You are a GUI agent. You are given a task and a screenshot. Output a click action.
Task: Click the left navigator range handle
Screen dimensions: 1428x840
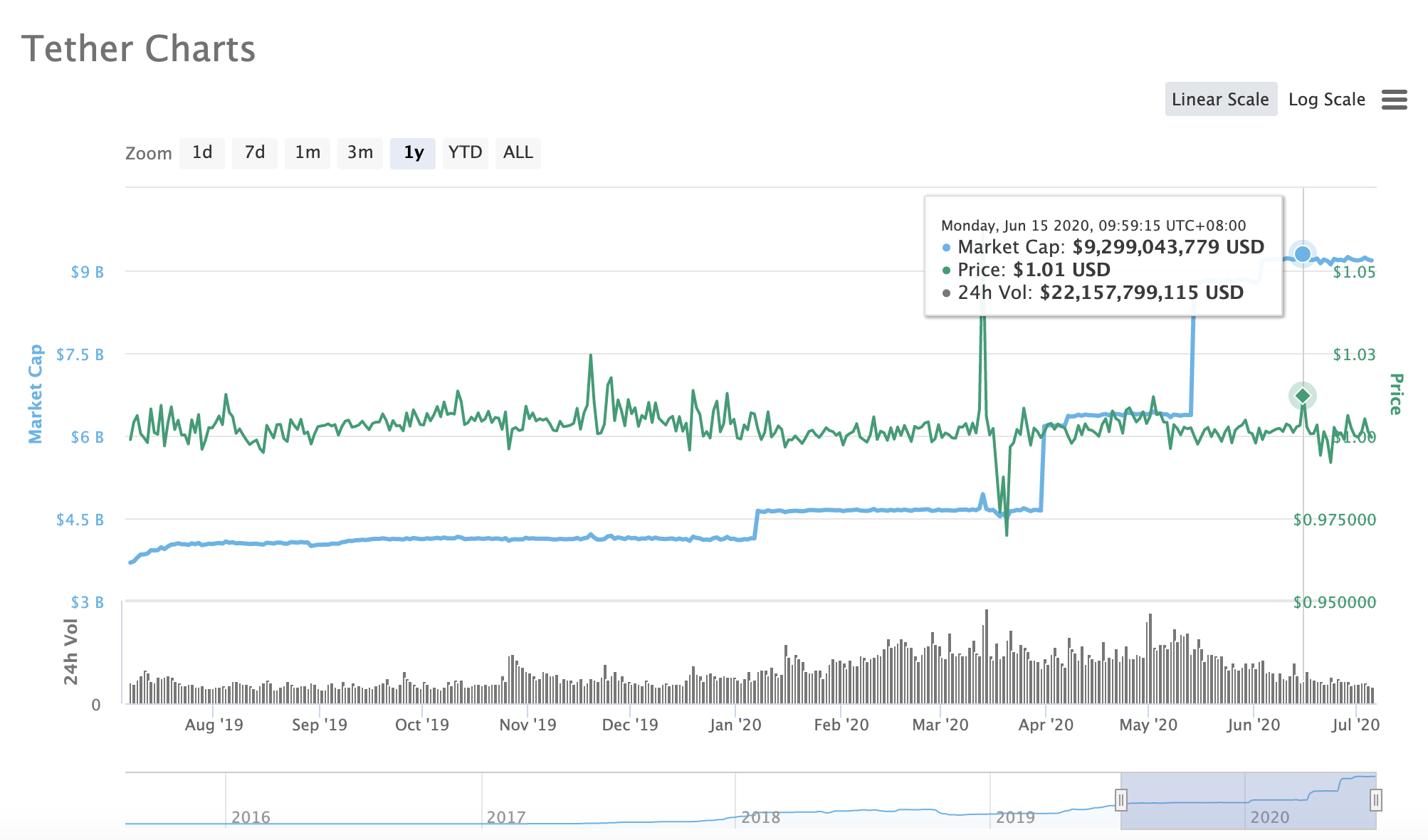1120,800
